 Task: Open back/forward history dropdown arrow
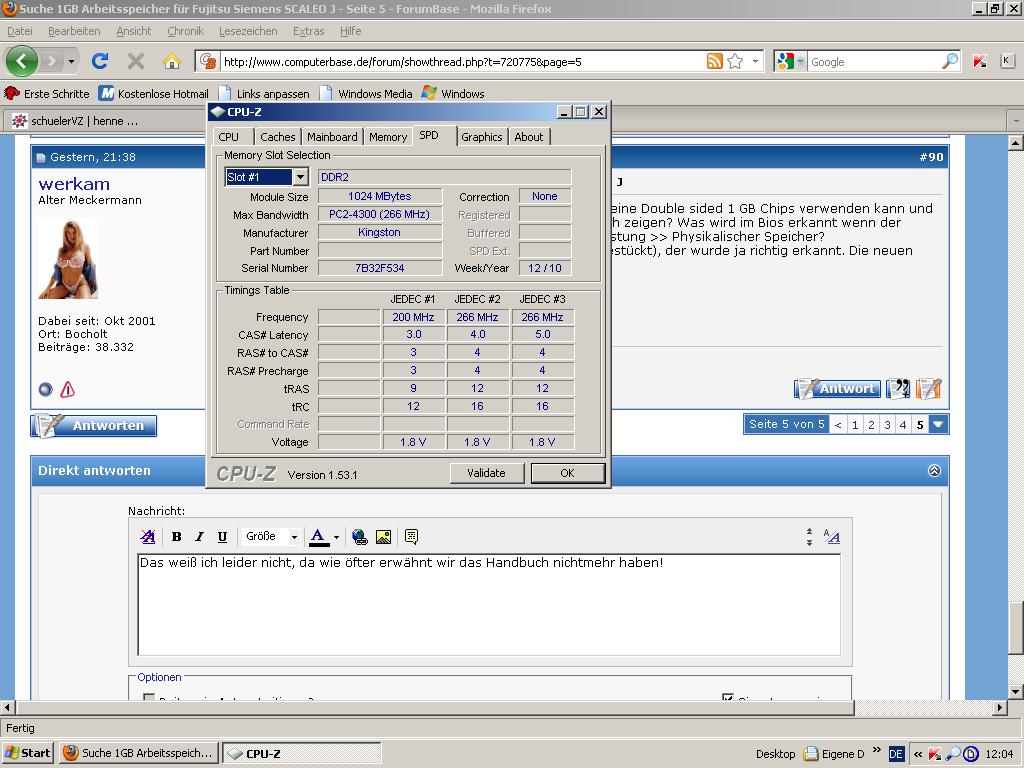[x=71, y=62]
